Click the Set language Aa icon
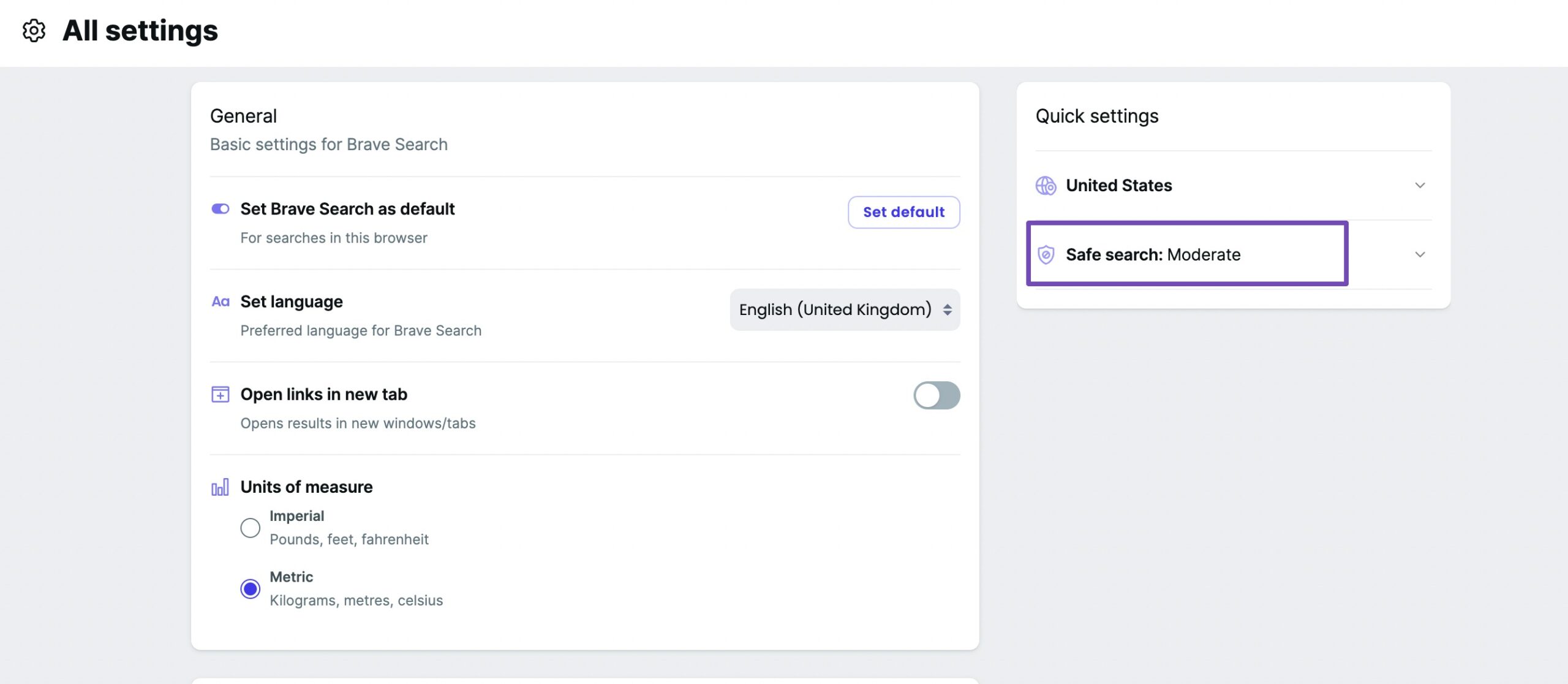This screenshot has height=684, width=1568. pyautogui.click(x=221, y=302)
